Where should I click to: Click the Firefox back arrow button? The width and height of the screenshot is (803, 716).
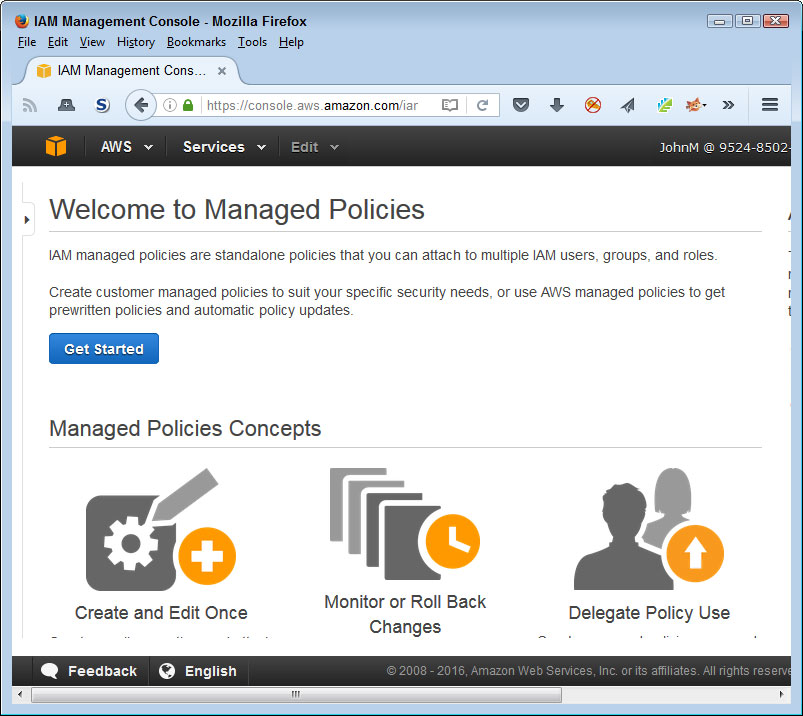point(141,105)
